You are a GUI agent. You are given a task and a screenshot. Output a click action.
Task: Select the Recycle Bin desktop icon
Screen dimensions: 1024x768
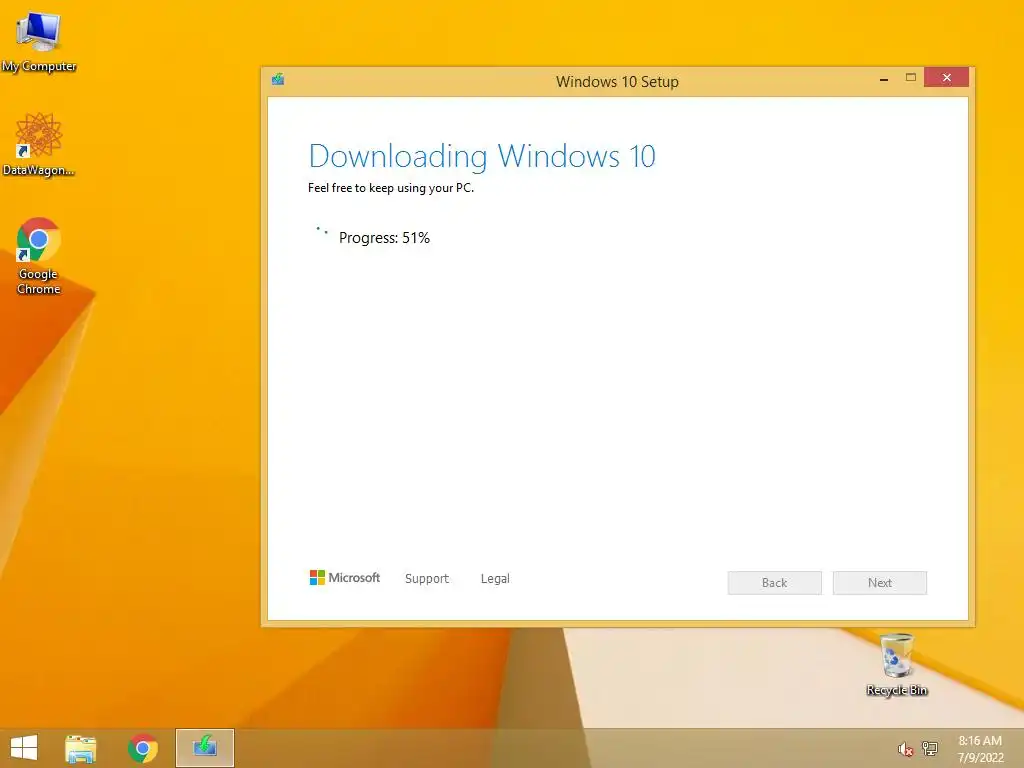(x=897, y=665)
